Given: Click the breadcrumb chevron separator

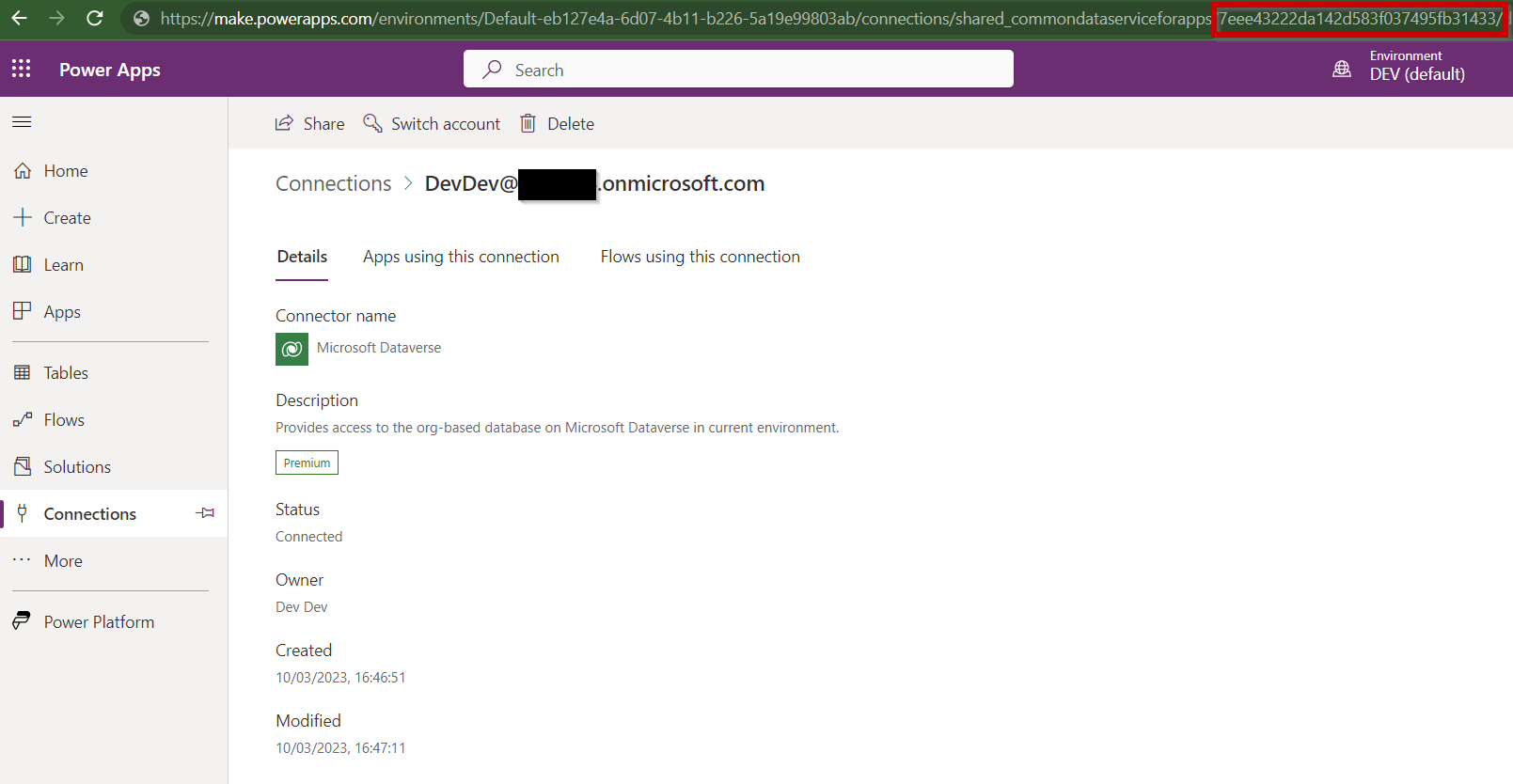Looking at the screenshot, I should [408, 183].
